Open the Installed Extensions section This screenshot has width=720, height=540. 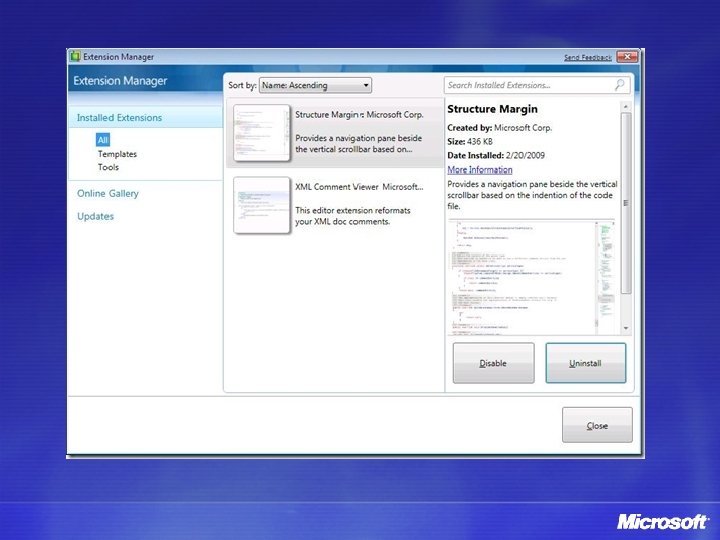pos(119,118)
